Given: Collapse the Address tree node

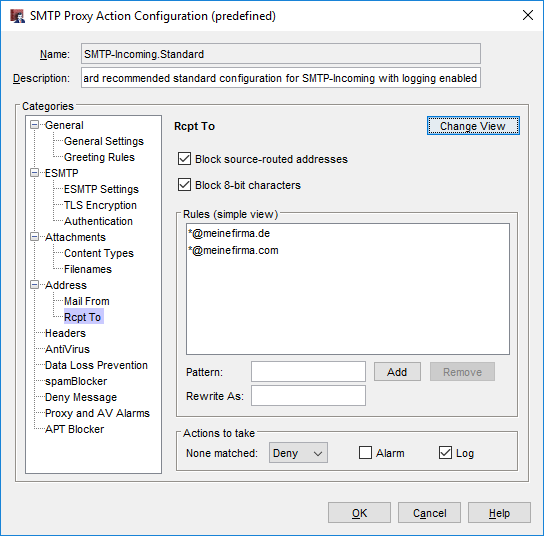Looking at the screenshot, I should point(35,284).
